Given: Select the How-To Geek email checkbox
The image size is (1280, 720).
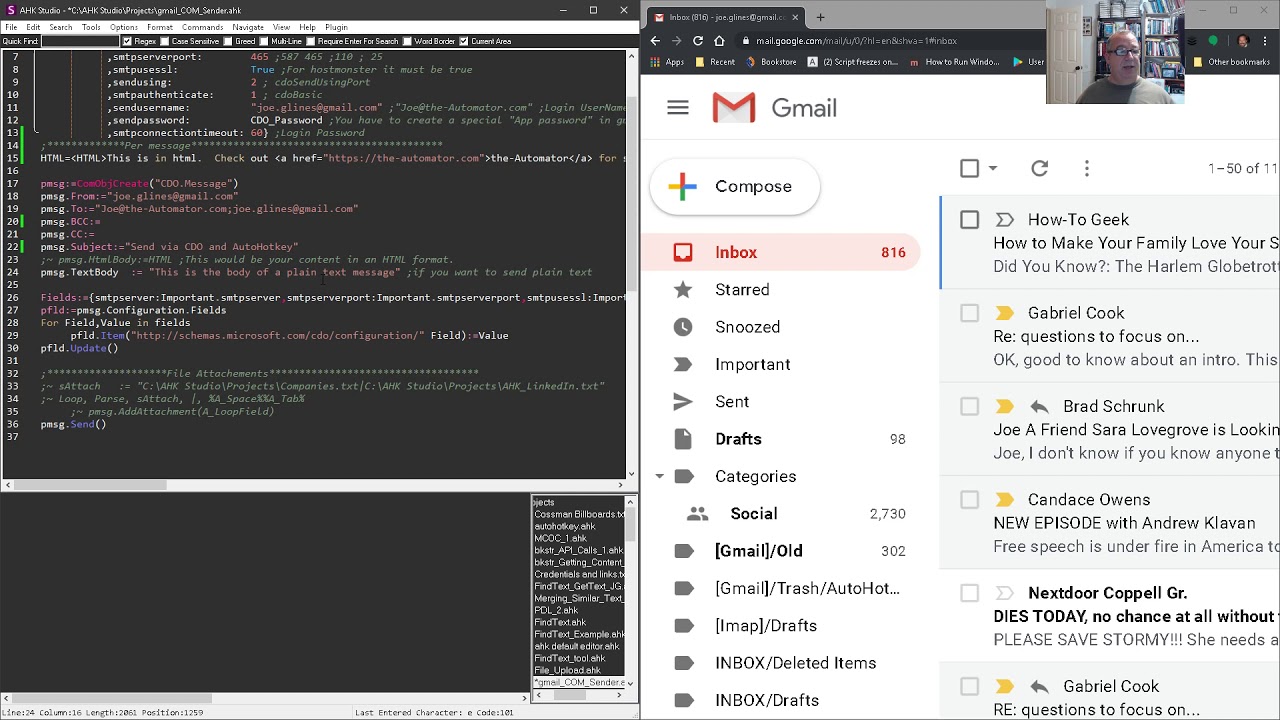Looking at the screenshot, I should tap(970, 220).
